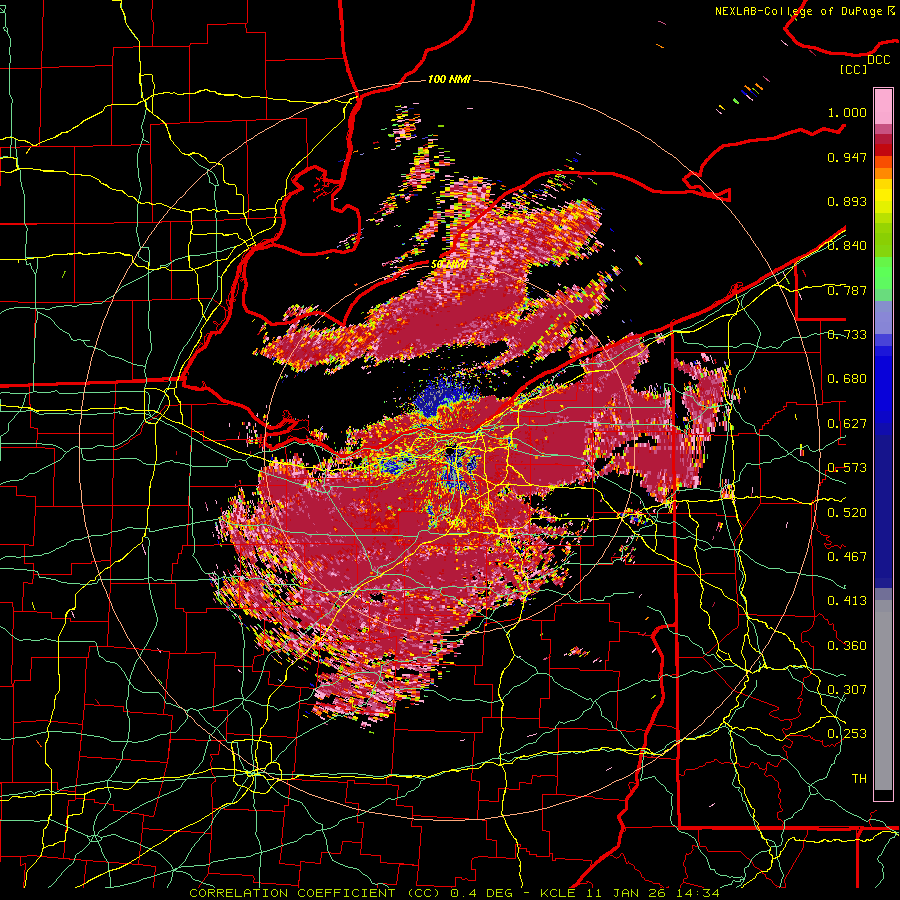Image resolution: width=900 pixels, height=900 pixels.
Task: Click the 0.573 scale value
Action: click(847, 468)
